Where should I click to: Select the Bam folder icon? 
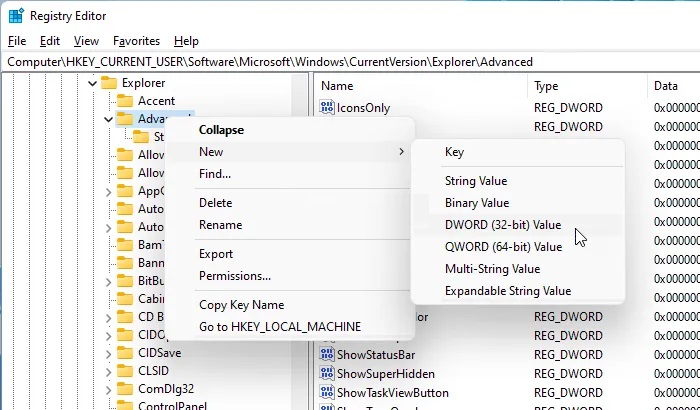click(125, 245)
